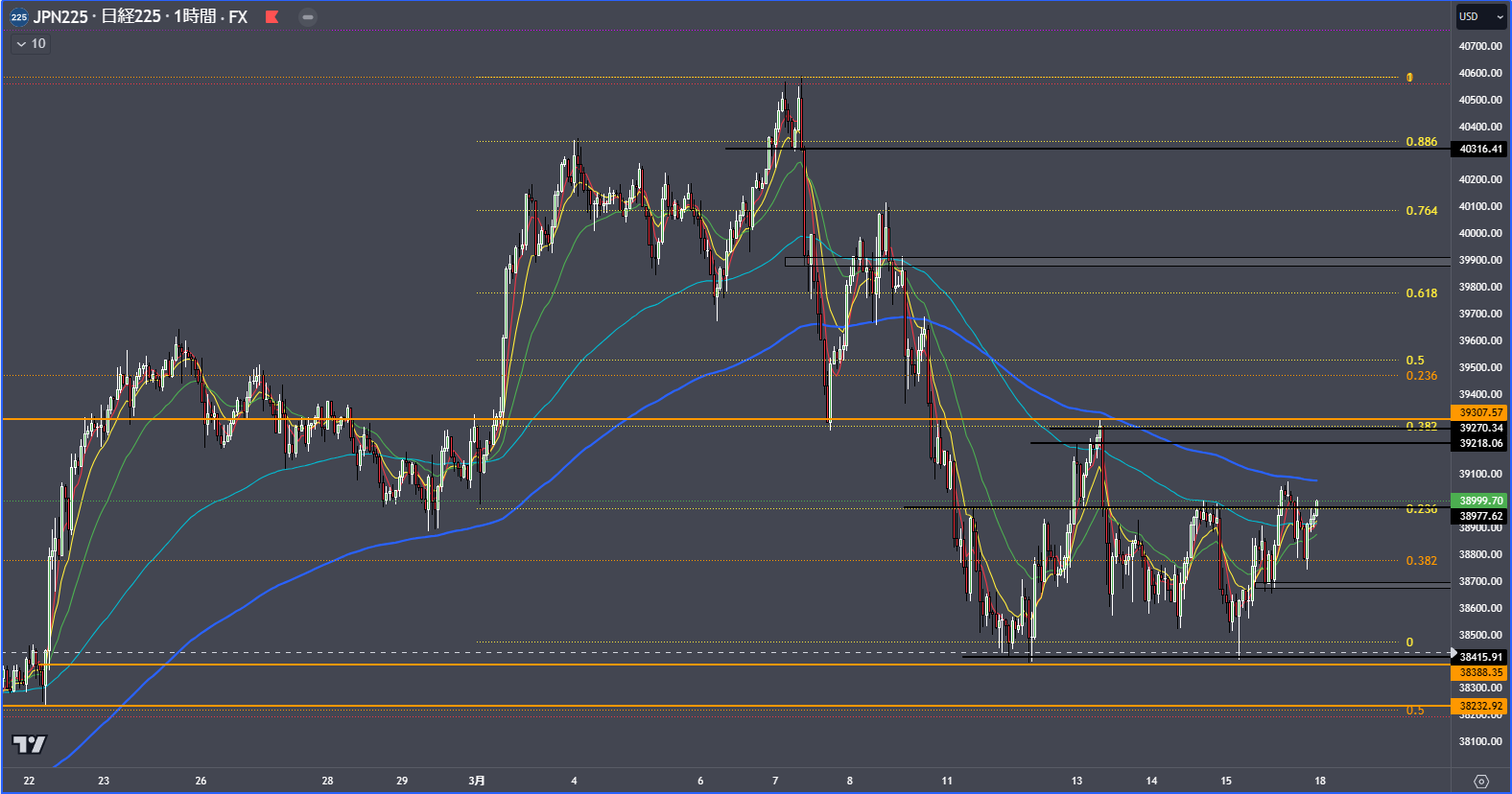Click 39500.00 on the price scale

[1480, 367]
